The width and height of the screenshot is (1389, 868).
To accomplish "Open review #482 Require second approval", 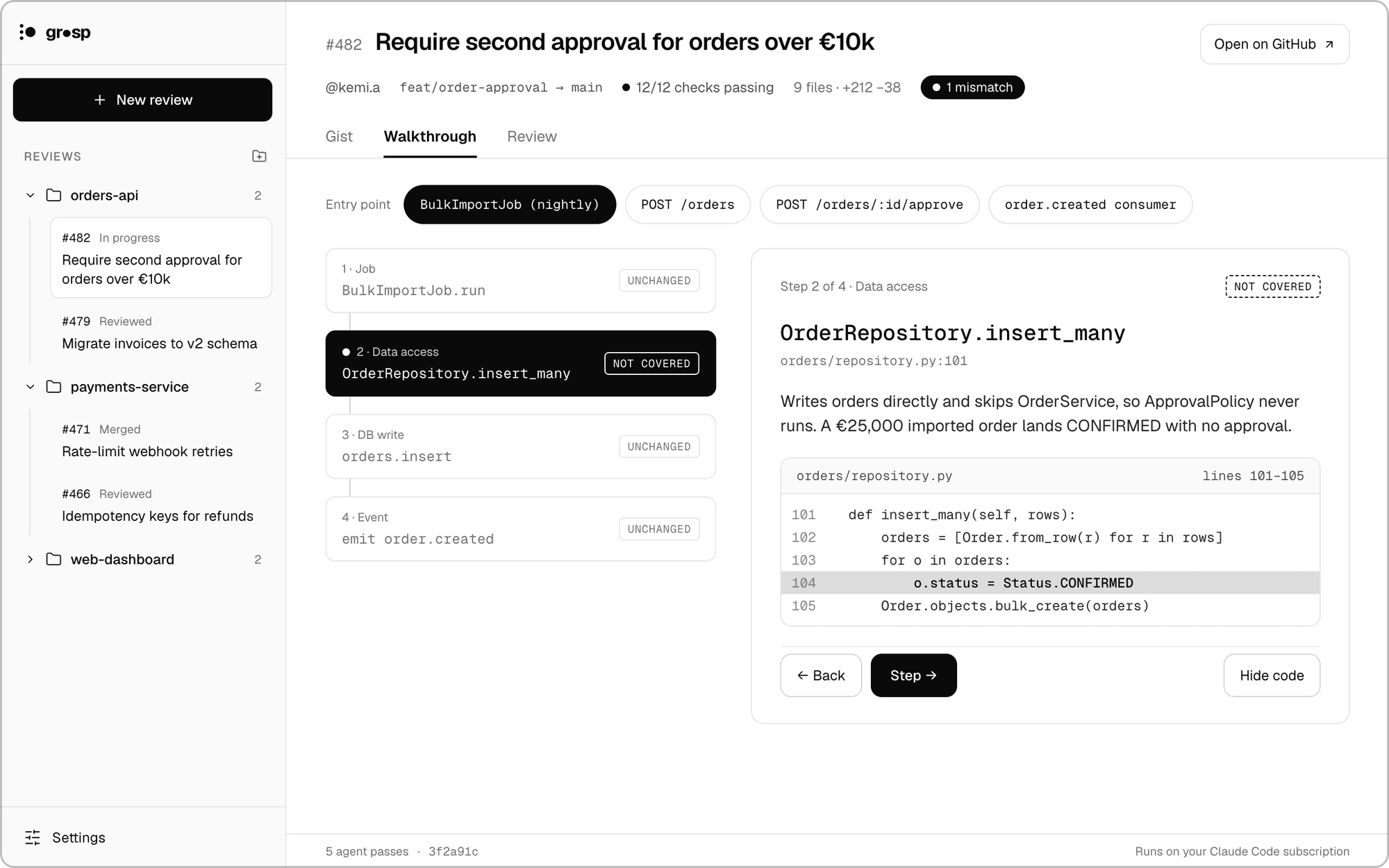I will coord(160,258).
